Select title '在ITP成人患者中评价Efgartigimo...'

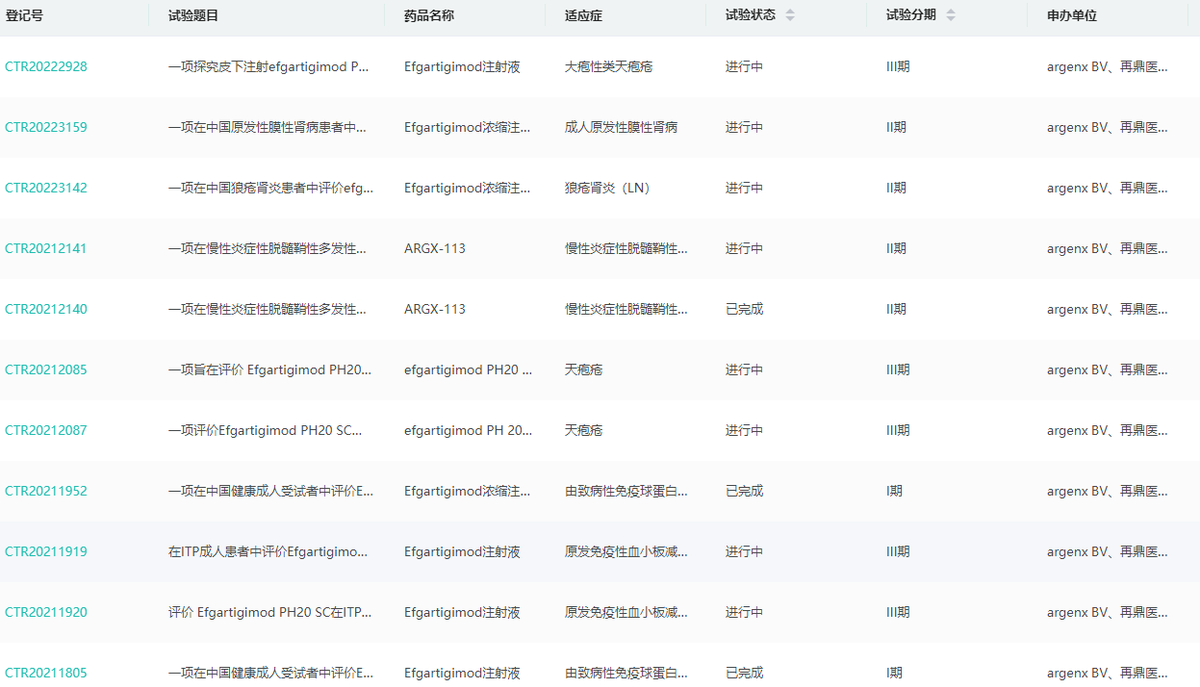[x=268, y=552]
